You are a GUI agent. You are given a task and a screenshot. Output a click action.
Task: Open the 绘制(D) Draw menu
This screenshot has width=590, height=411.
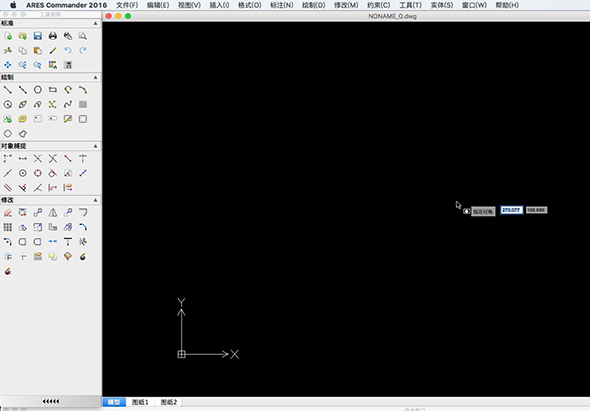point(313,5)
